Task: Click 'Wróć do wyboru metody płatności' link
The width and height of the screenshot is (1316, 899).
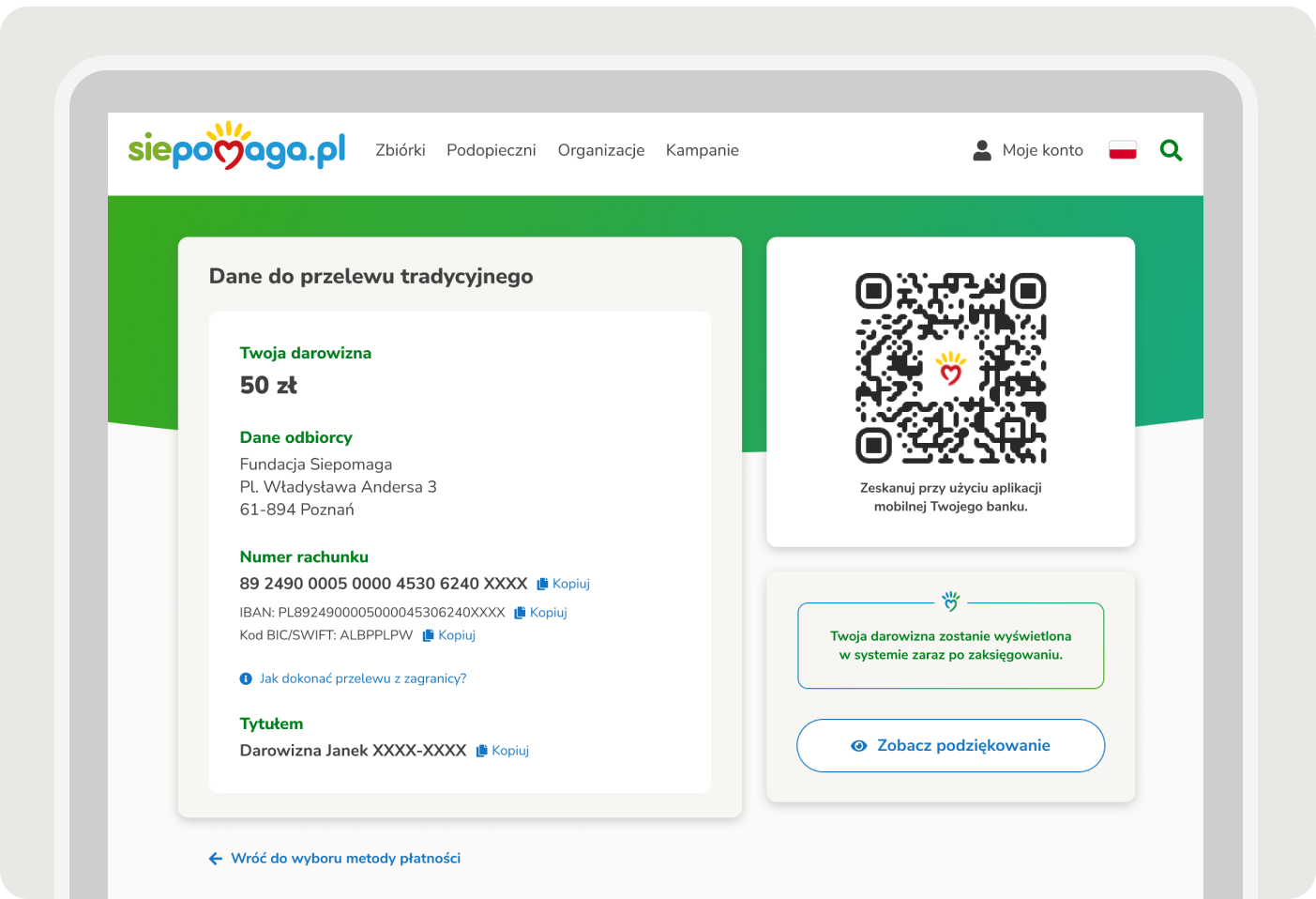Action: (x=345, y=859)
